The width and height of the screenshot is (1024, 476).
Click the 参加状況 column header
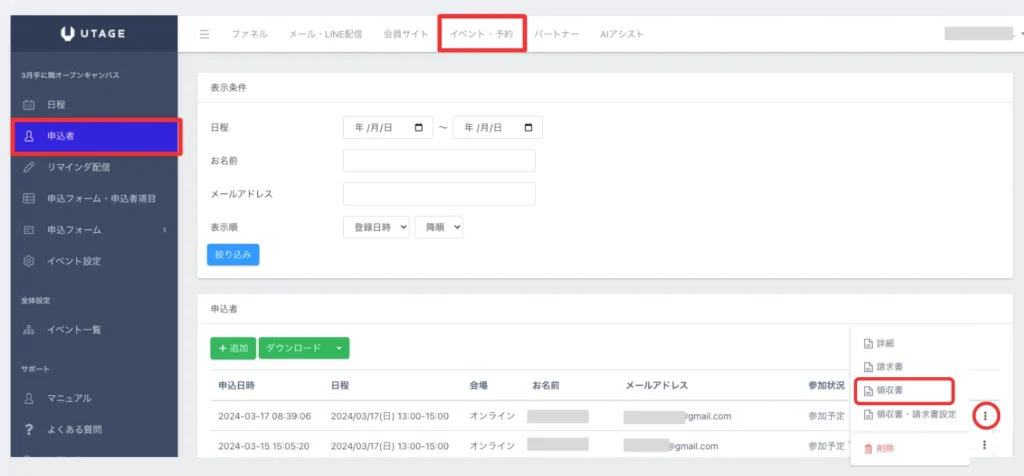click(x=826, y=385)
